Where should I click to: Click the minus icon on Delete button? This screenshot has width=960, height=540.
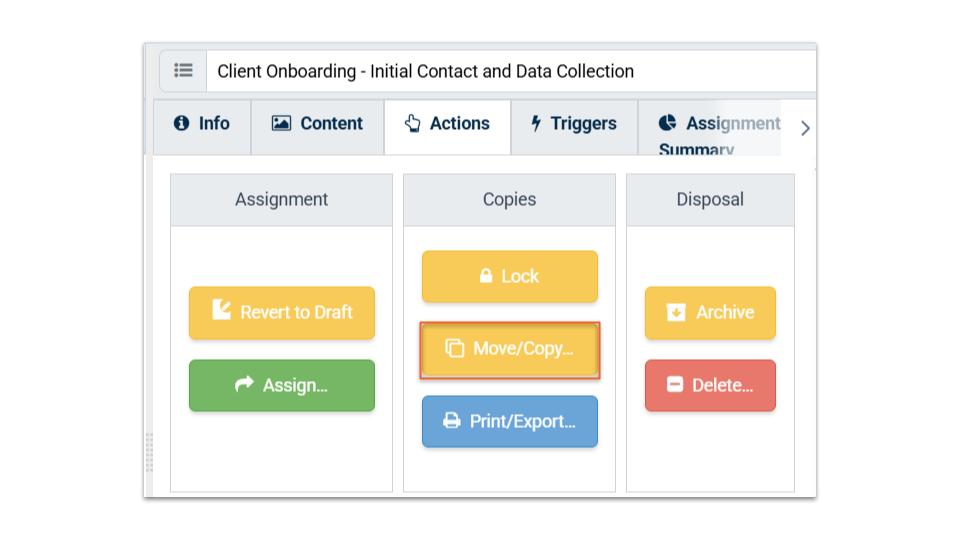[x=674, y=385]
